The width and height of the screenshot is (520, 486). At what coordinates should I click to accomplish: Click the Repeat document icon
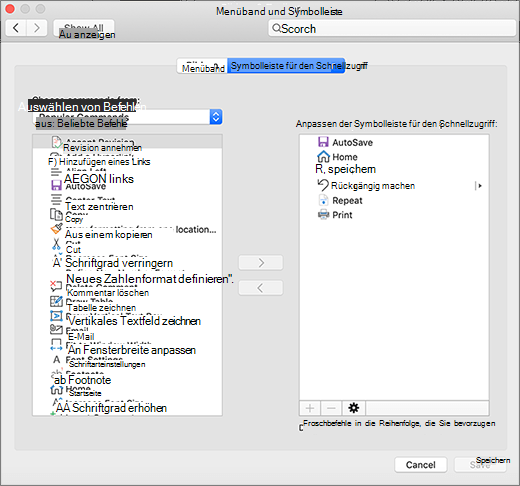323,200
